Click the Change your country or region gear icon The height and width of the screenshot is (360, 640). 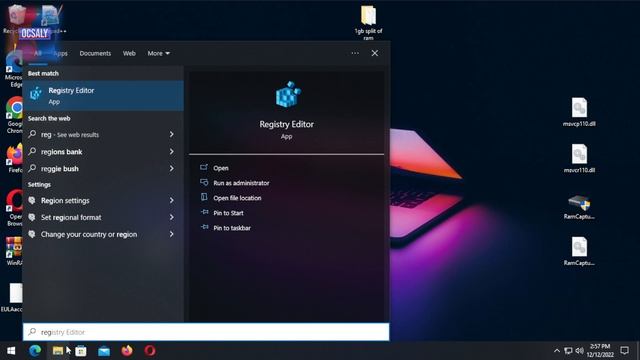pyautogui.click(x=32, y=234)
